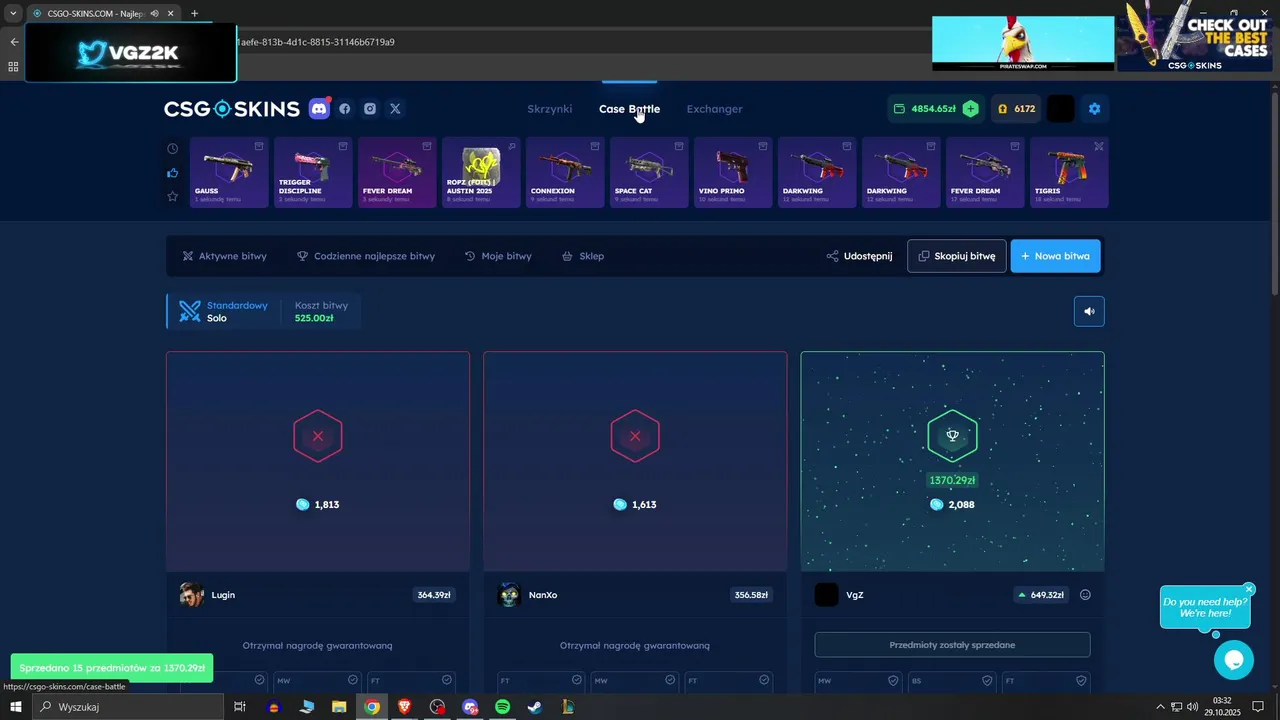Open settings via the blue gear icon
This screenshot has height=720, width=1280.
click(1094, 109)
